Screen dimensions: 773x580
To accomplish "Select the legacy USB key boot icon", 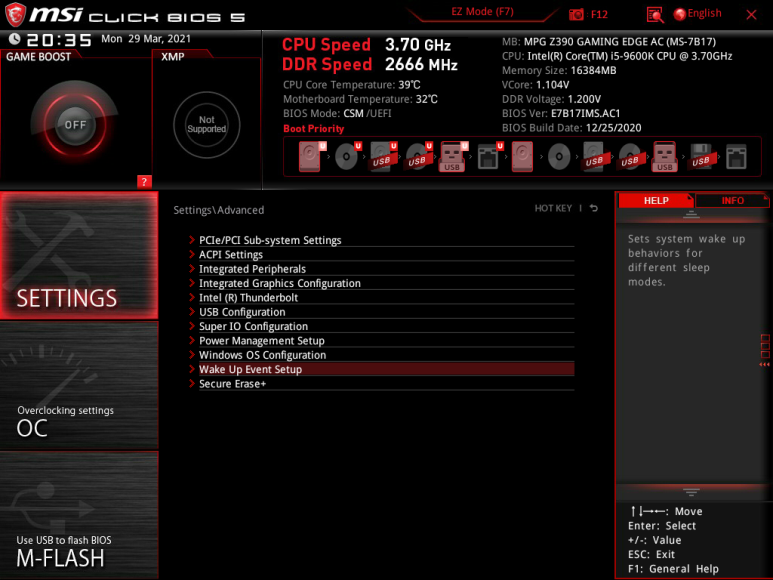I will (x=665, y=157).
